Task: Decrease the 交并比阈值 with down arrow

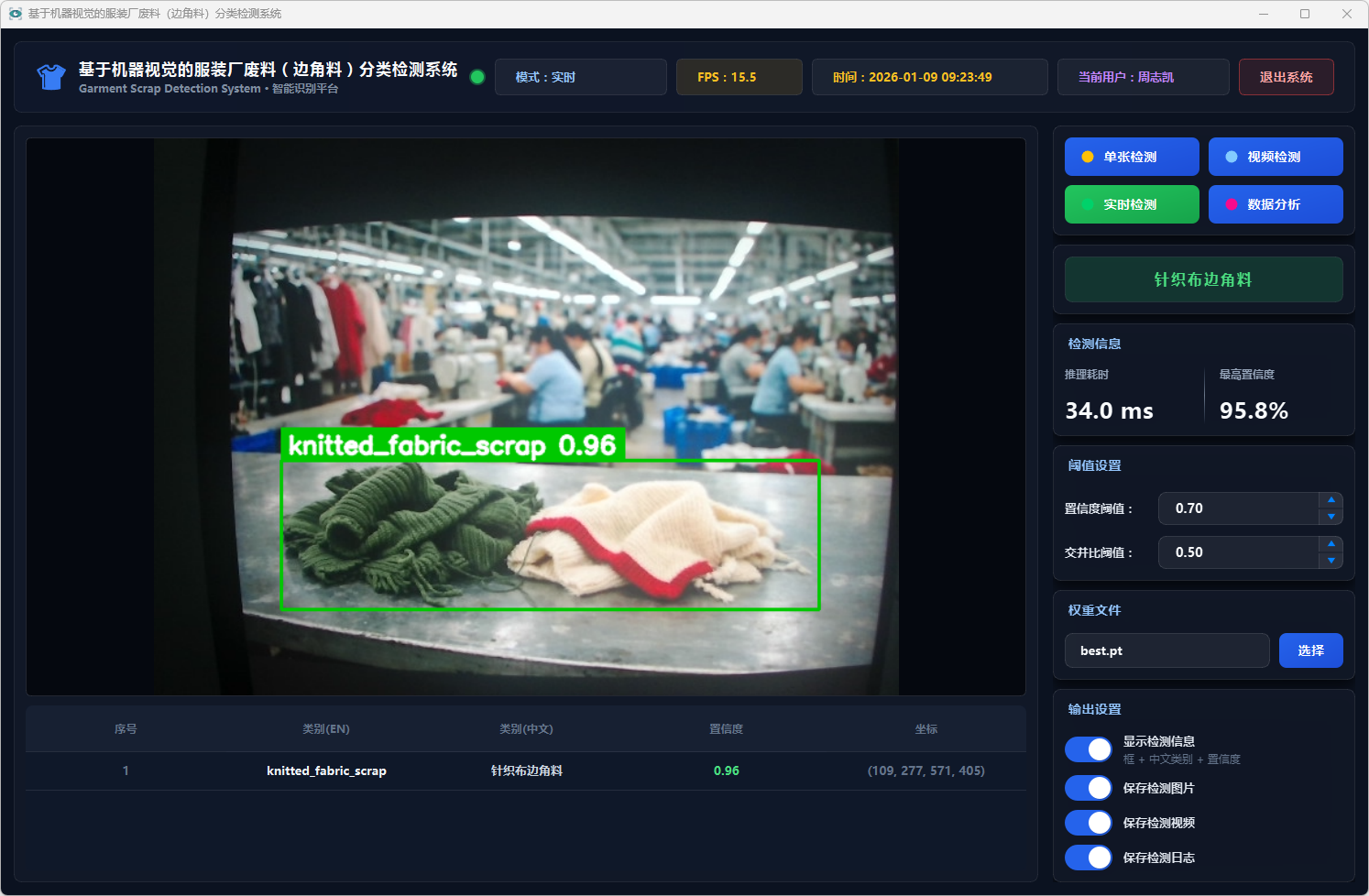Action: pos(1331,561)
